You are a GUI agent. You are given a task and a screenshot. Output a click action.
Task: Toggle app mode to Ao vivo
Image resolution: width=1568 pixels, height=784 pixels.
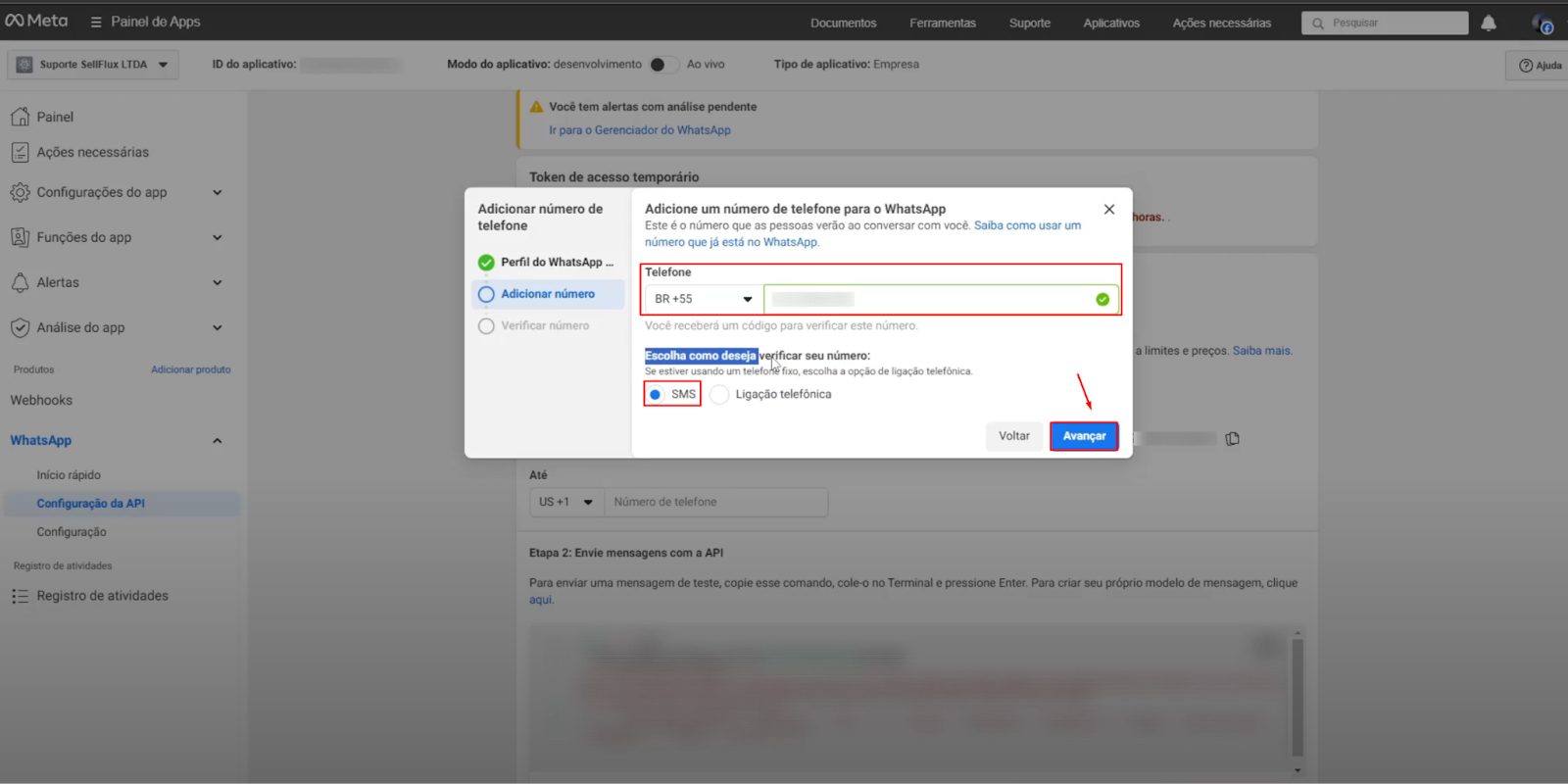click(x=663, y=65)
